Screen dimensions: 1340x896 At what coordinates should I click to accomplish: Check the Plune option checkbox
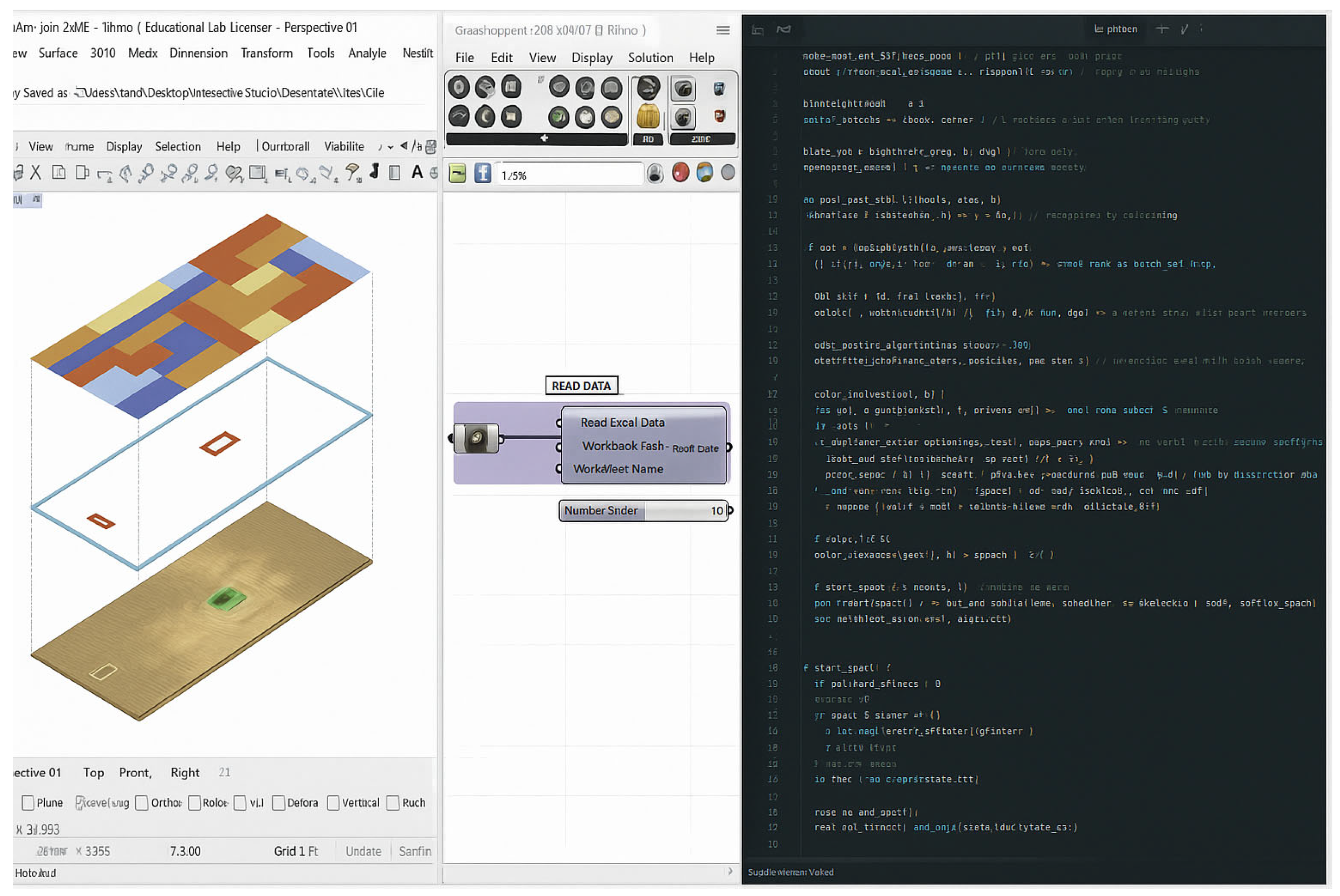pos(27,803)
